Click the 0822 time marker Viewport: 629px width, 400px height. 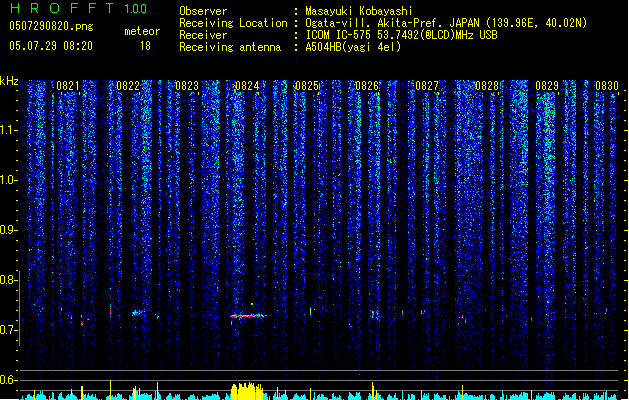coord(128,86)
